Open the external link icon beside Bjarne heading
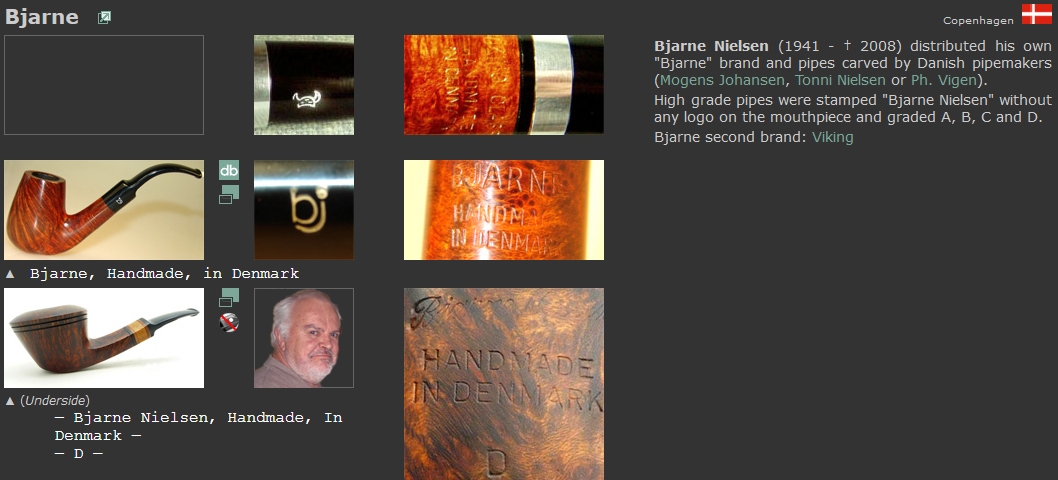The width and height of the screenshot is (1058, 480). pyautogui.click(x=104, y=18)
